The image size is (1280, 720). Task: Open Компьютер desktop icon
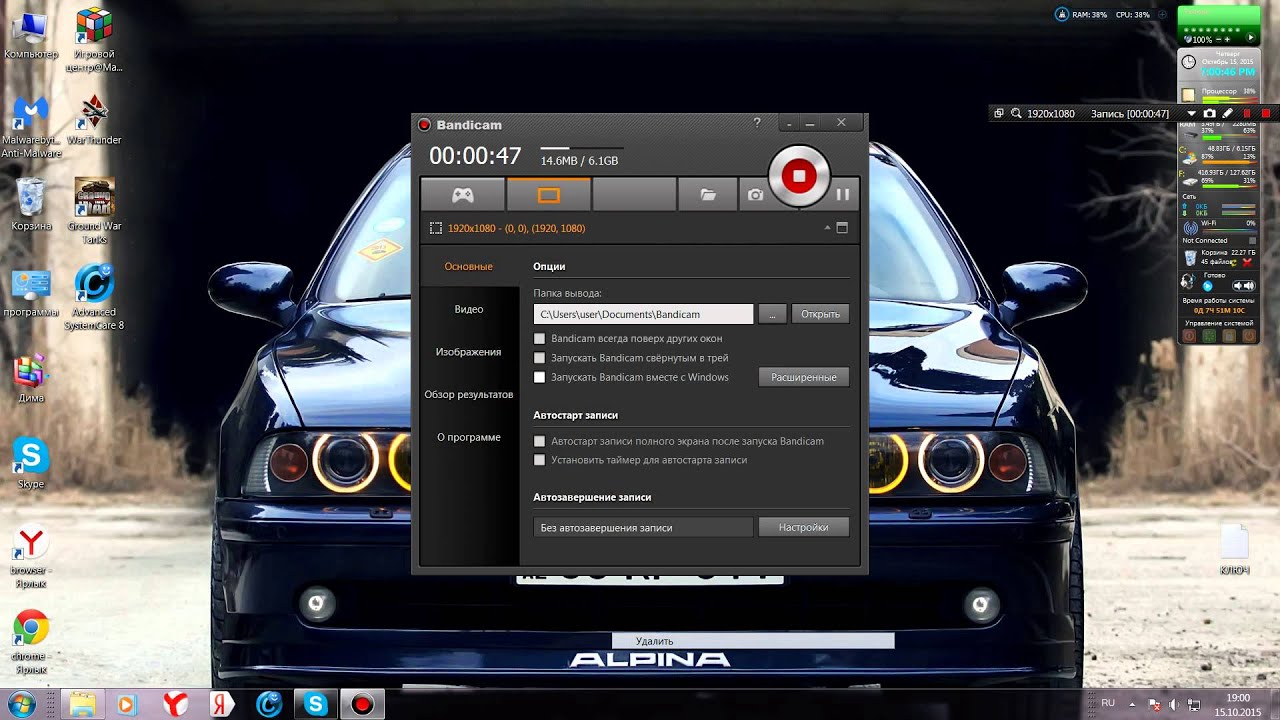point(31,33)
